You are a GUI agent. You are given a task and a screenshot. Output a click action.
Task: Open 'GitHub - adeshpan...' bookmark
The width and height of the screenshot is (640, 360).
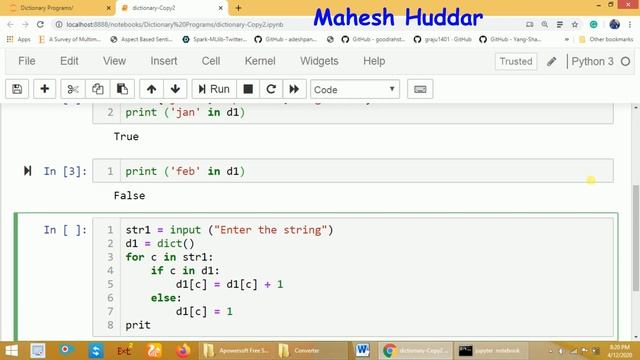pyautogui.click(x=286, y=39)
